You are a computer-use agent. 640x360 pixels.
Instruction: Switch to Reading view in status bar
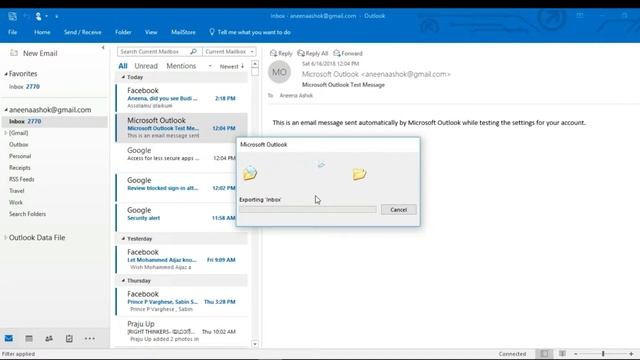point(562,353)
